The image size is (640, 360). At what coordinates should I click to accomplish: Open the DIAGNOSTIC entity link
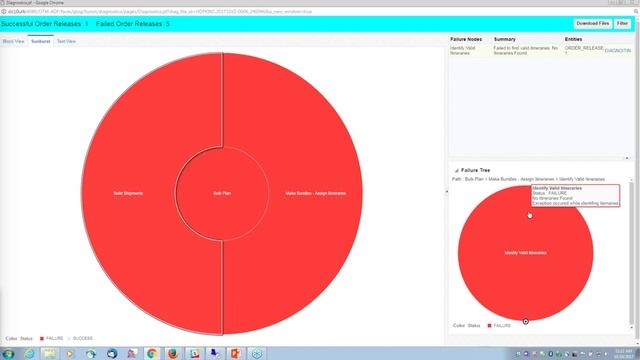(618, 50)
